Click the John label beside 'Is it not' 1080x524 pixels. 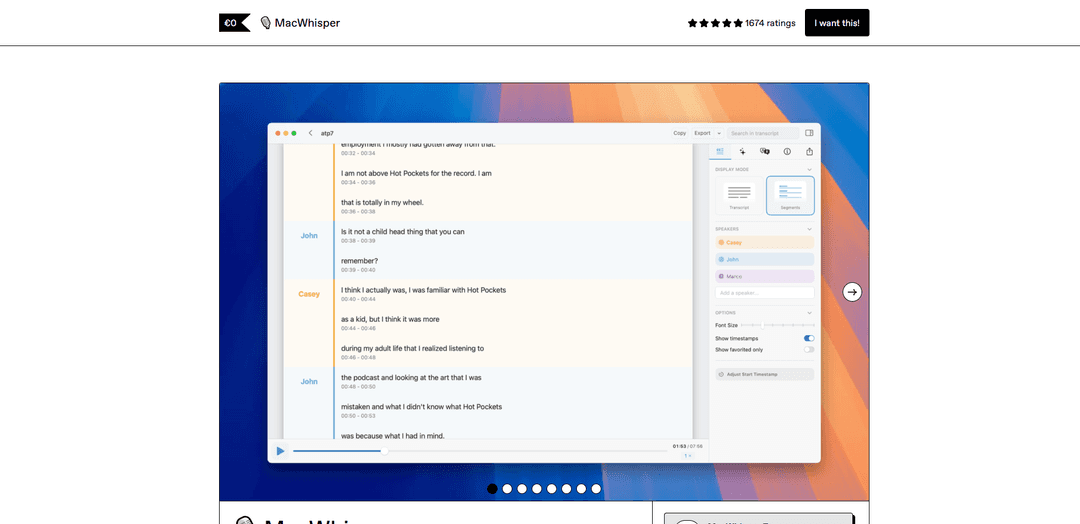pyautogui.click(x=309, y=235)
